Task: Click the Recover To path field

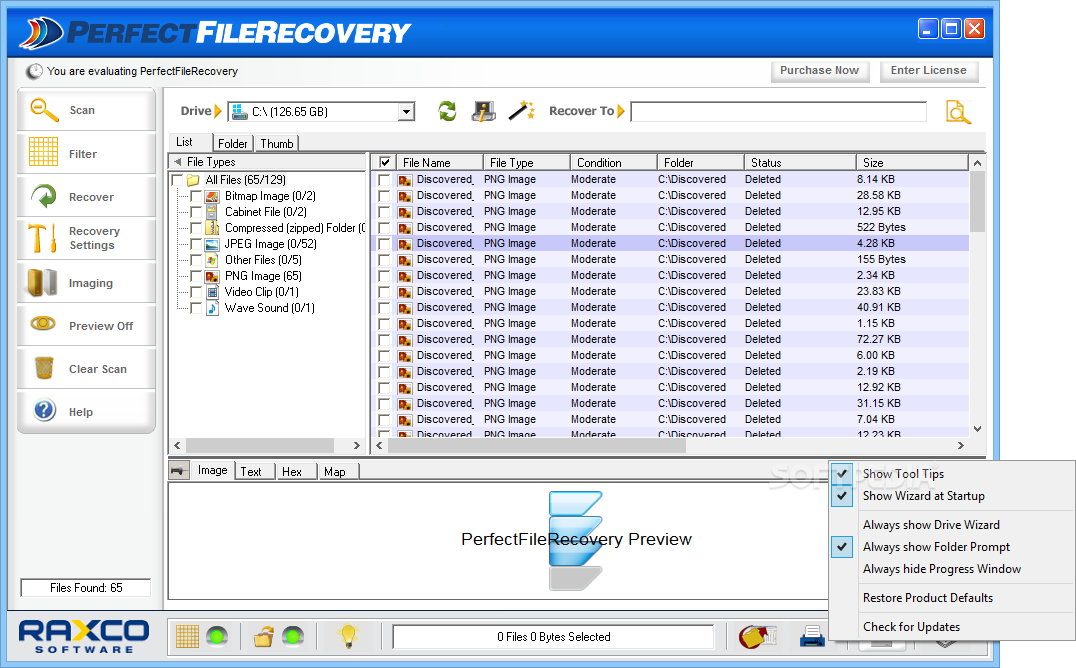Action: point(778,111)
